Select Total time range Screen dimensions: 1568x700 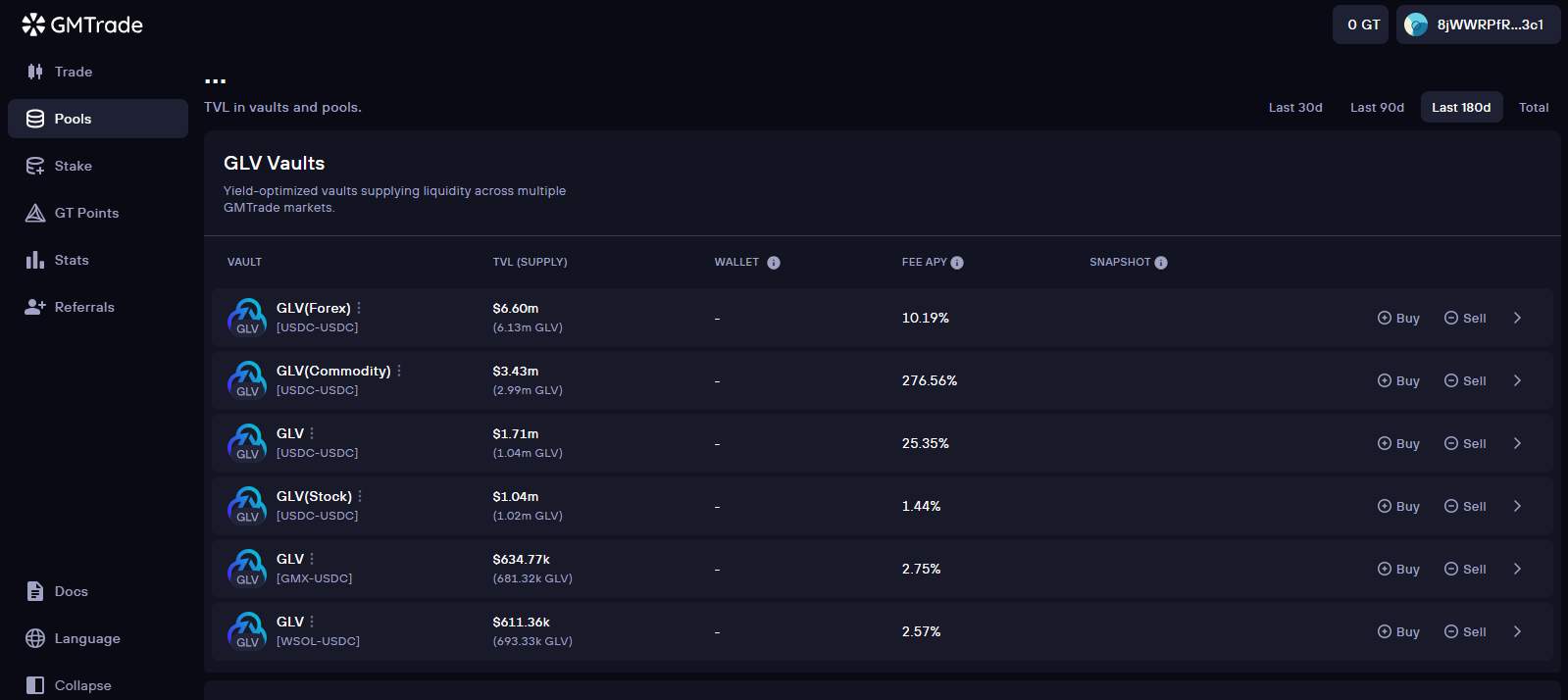(1534, 107)
